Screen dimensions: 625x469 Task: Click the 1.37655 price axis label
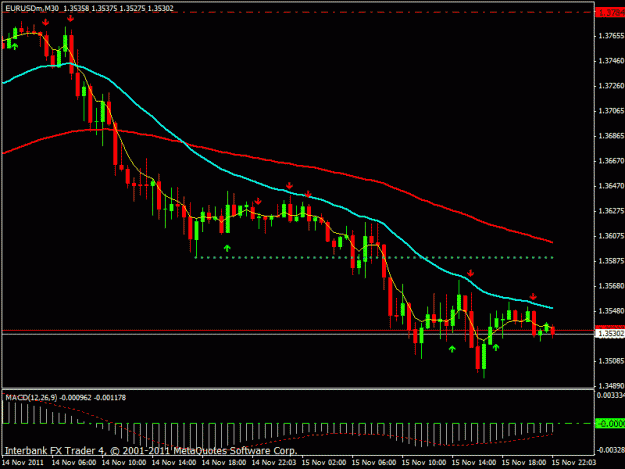click(x=611, y=36)
